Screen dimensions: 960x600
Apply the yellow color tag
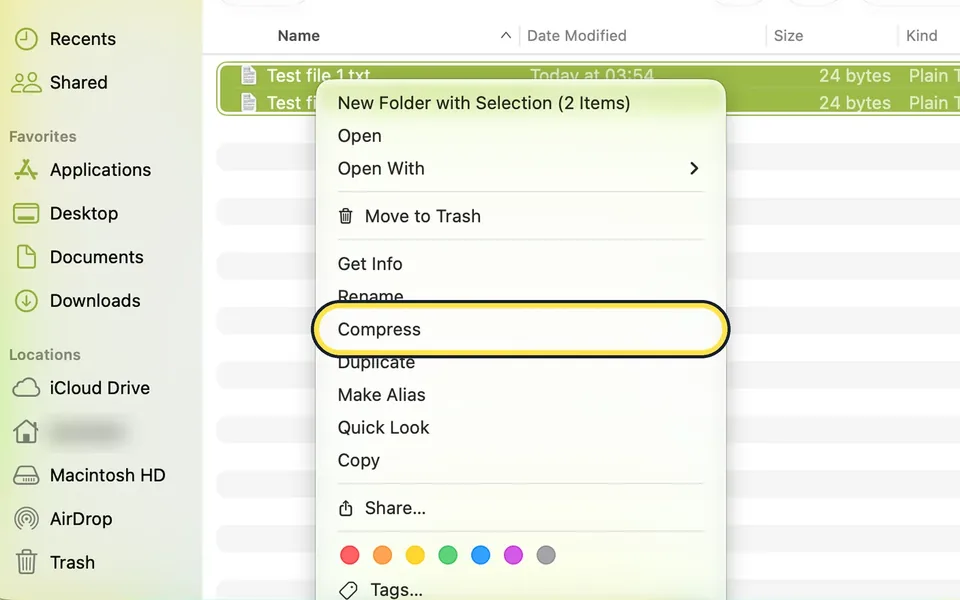tap(415, 555)
